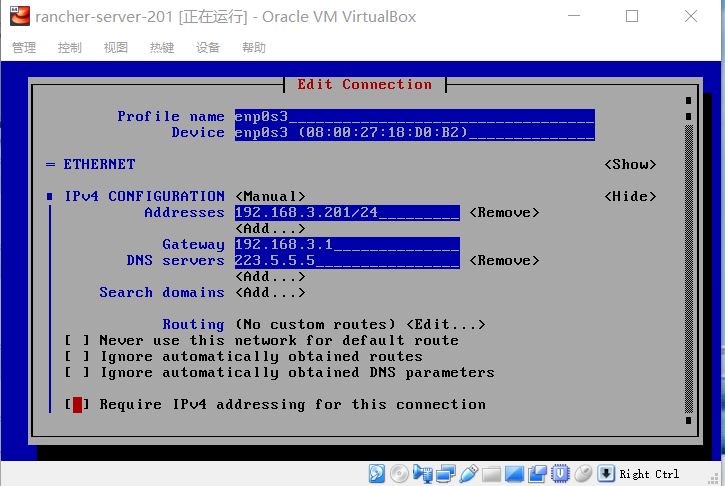Click the Edit Connection dialog title
Image resolution: width=725 pixels, height=486 pixels.
[364, 85]
